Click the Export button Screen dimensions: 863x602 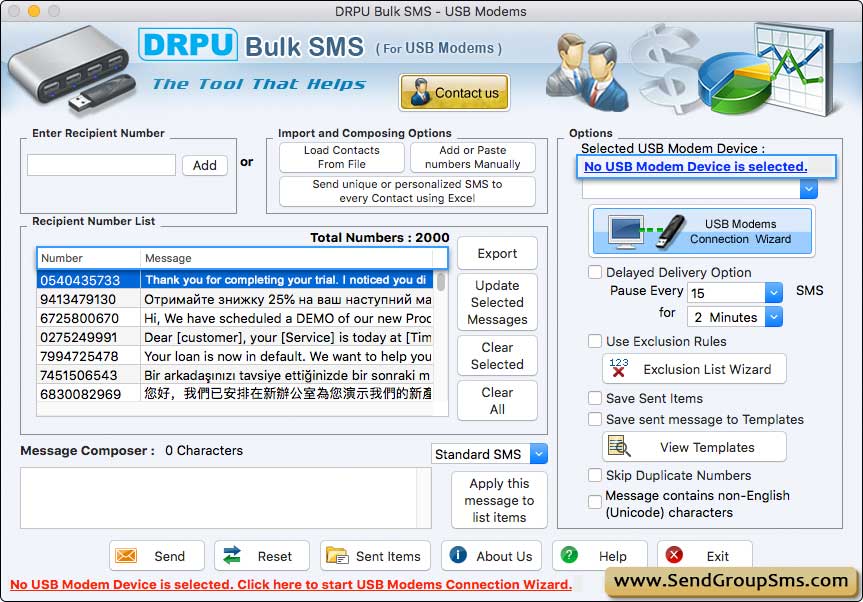point(497,254)
